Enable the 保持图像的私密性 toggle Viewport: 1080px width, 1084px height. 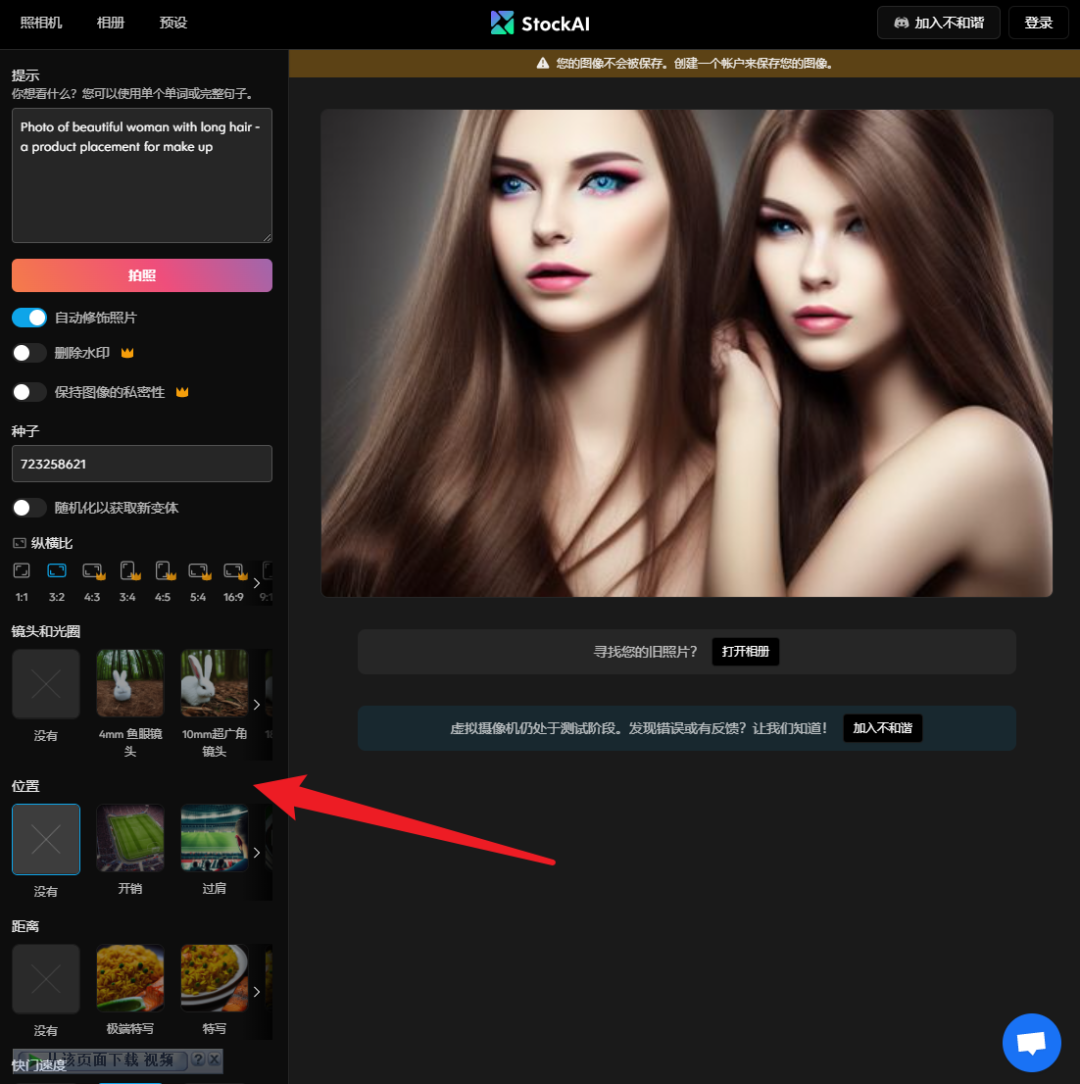pyautogui.click(x=29, y=392)
